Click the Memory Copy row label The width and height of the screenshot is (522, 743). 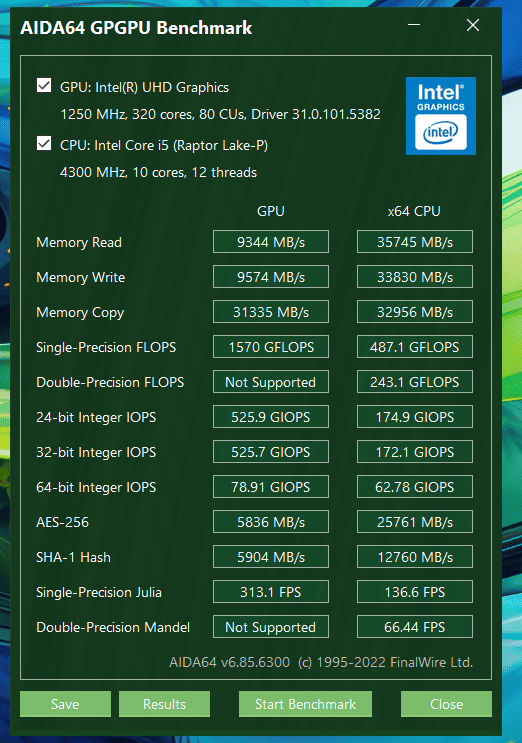(80, 313)
